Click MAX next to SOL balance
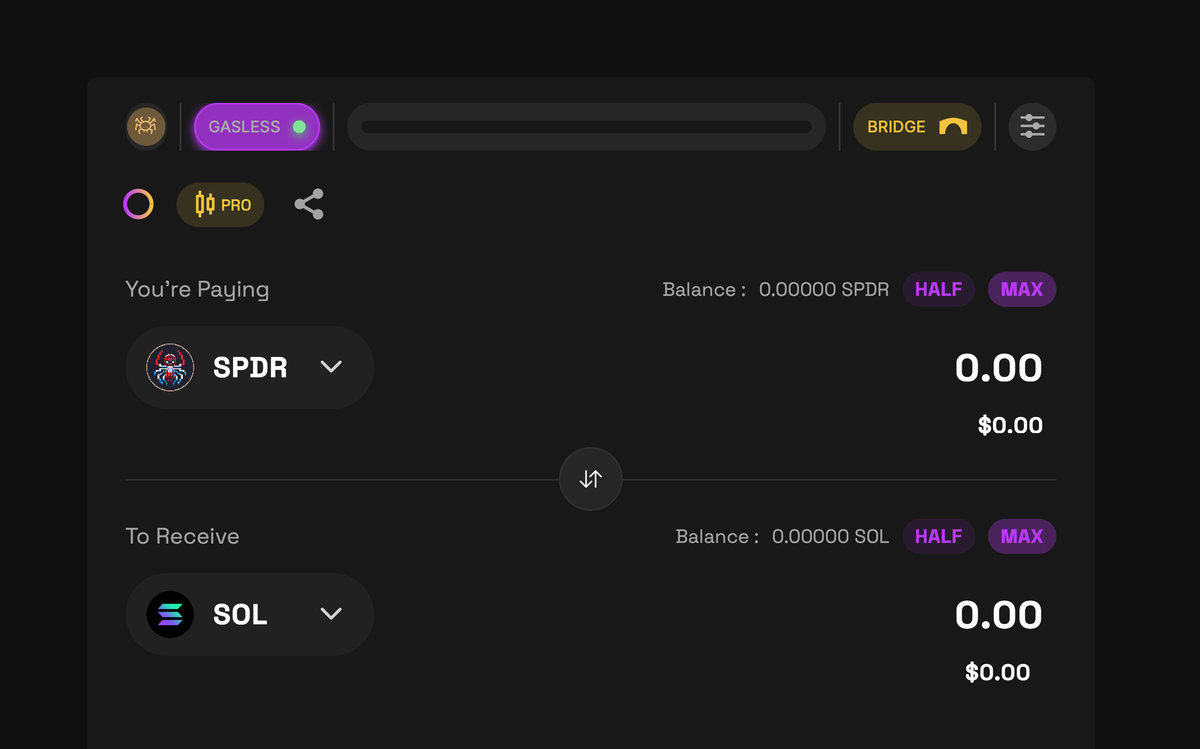 pos(1021,536)
